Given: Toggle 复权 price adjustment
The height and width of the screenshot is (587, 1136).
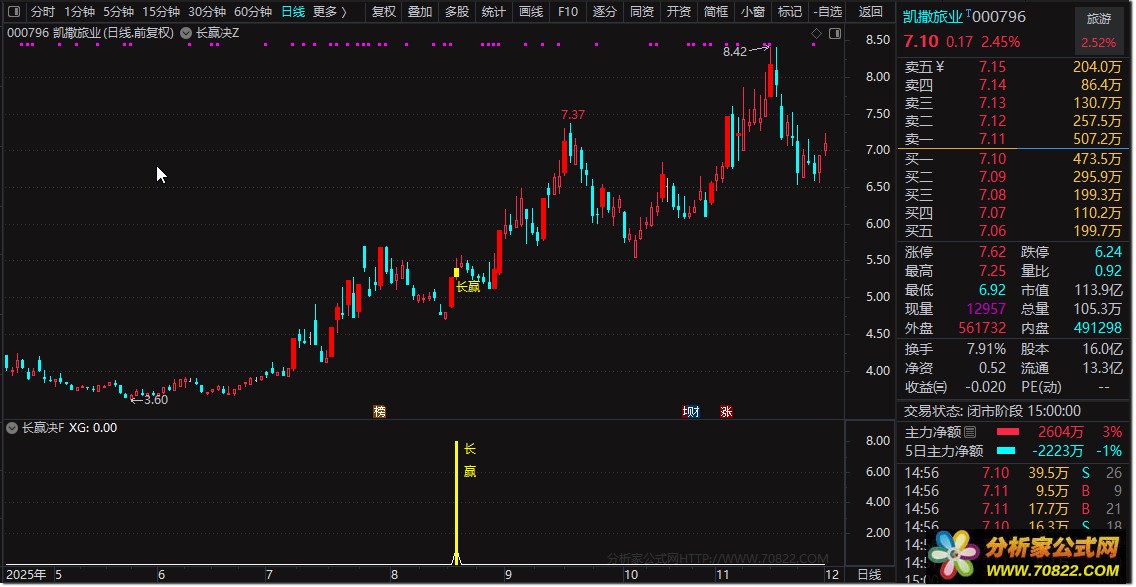Looking at the screenshot, I should coord(383,12).
